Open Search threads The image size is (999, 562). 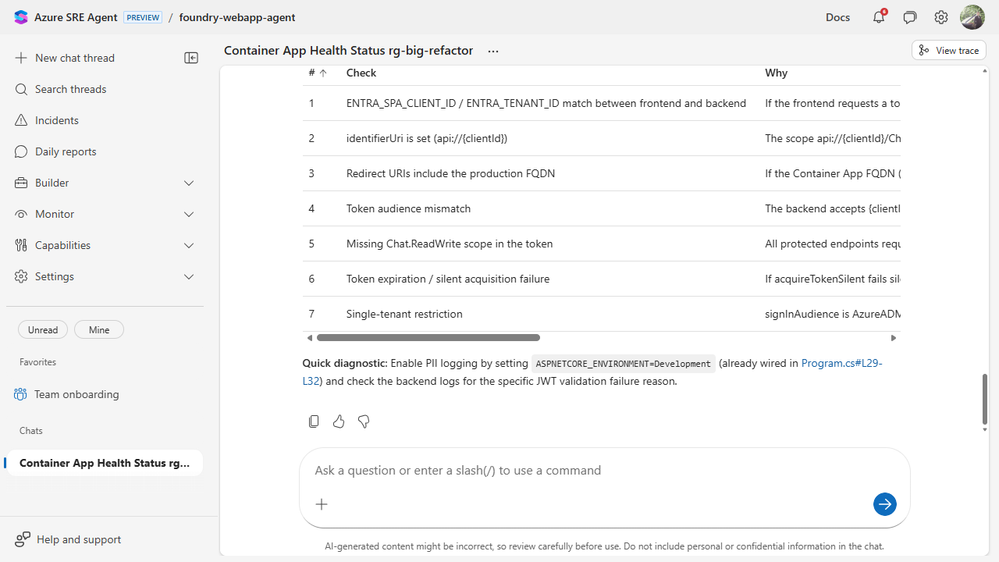[71, 89]
